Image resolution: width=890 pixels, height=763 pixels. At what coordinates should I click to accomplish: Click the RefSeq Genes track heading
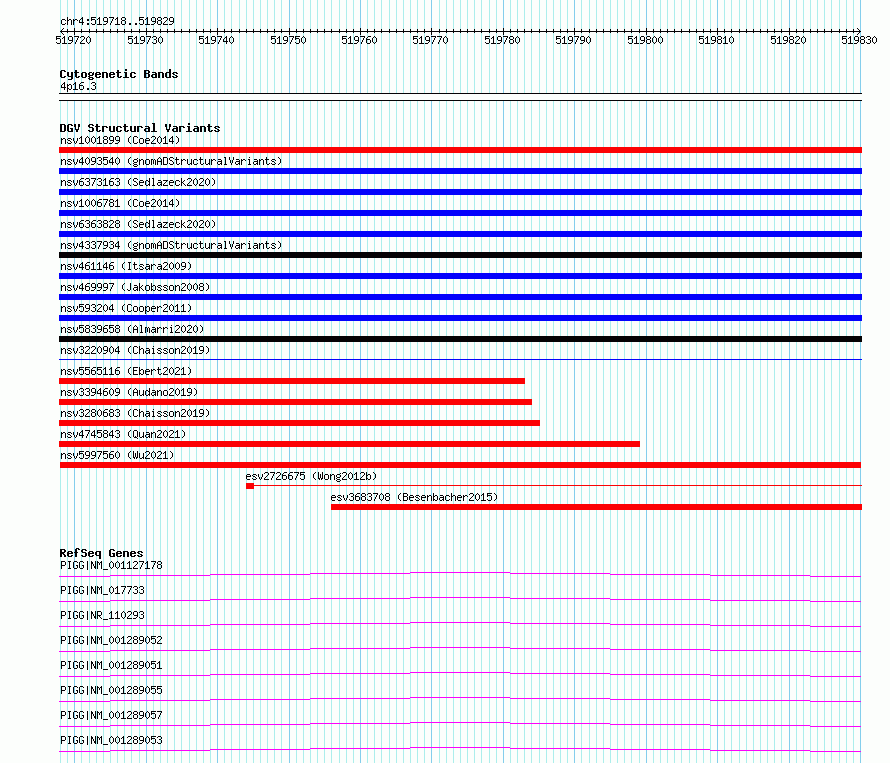(x=101, y=553)
